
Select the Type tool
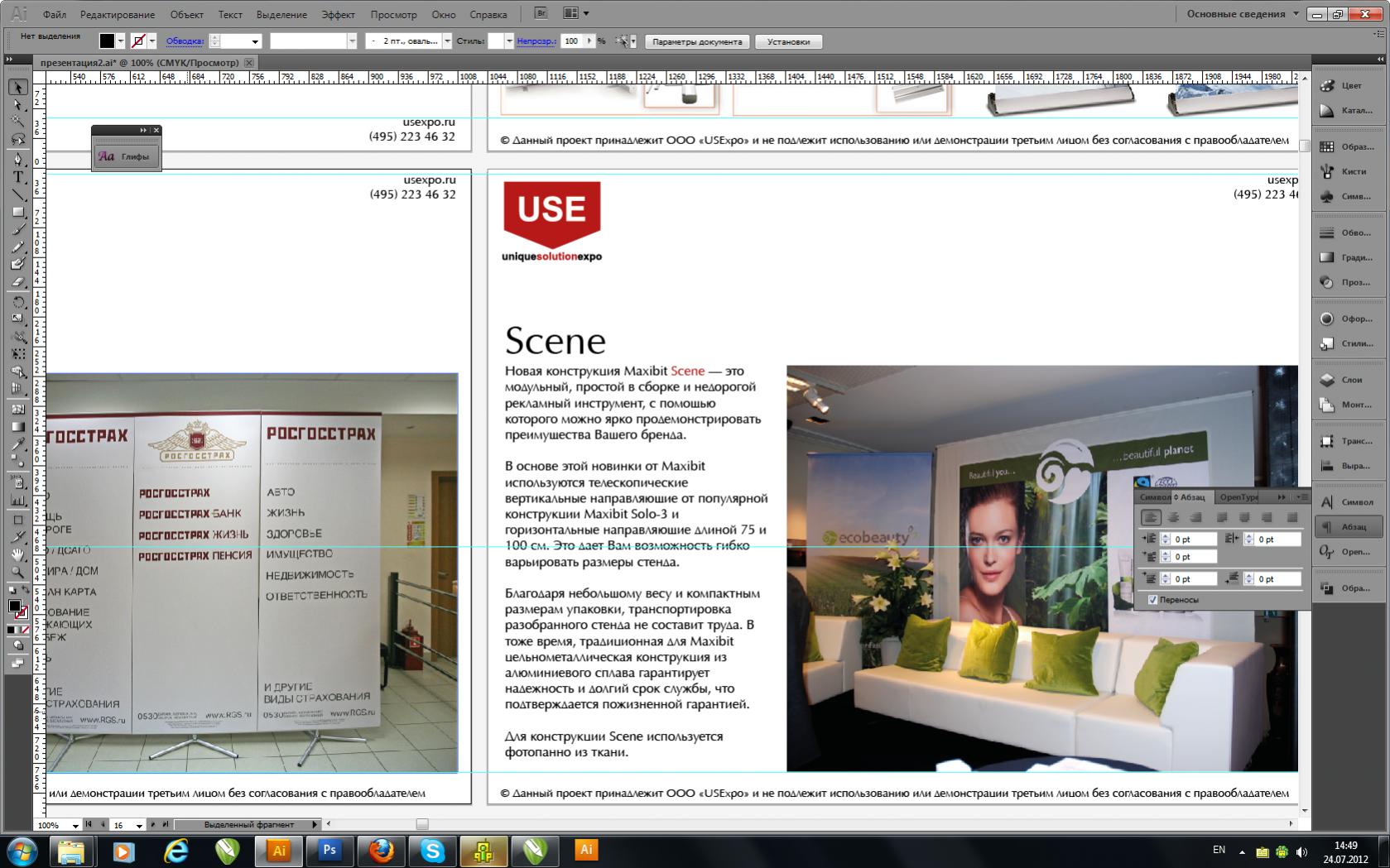point(17,176)
